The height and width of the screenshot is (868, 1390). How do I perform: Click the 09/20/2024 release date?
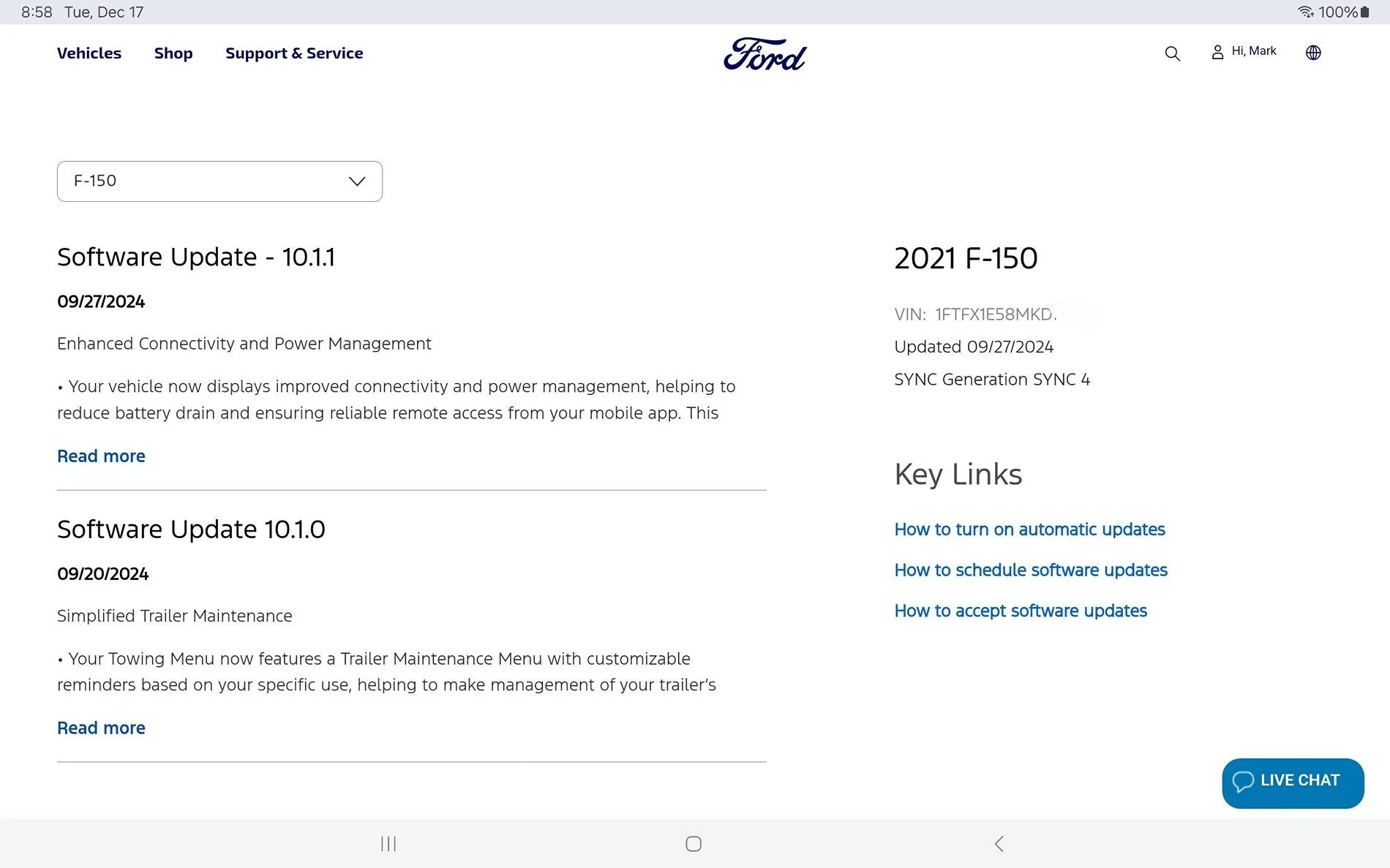pyautogui.click(x=102, y=574)
